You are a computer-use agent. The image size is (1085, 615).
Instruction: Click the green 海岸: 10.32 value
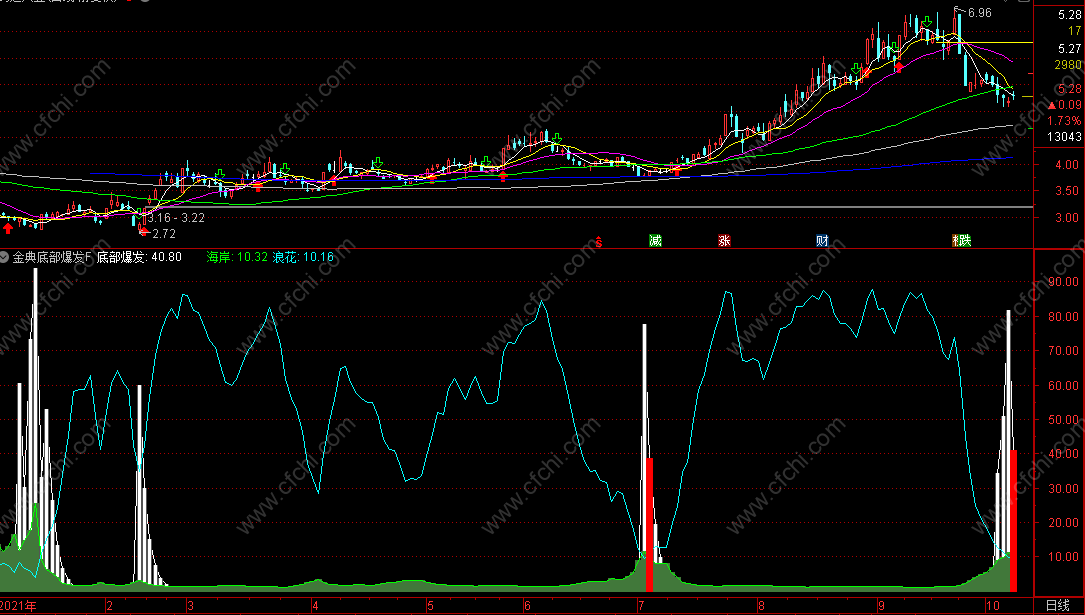click(237, 257)
